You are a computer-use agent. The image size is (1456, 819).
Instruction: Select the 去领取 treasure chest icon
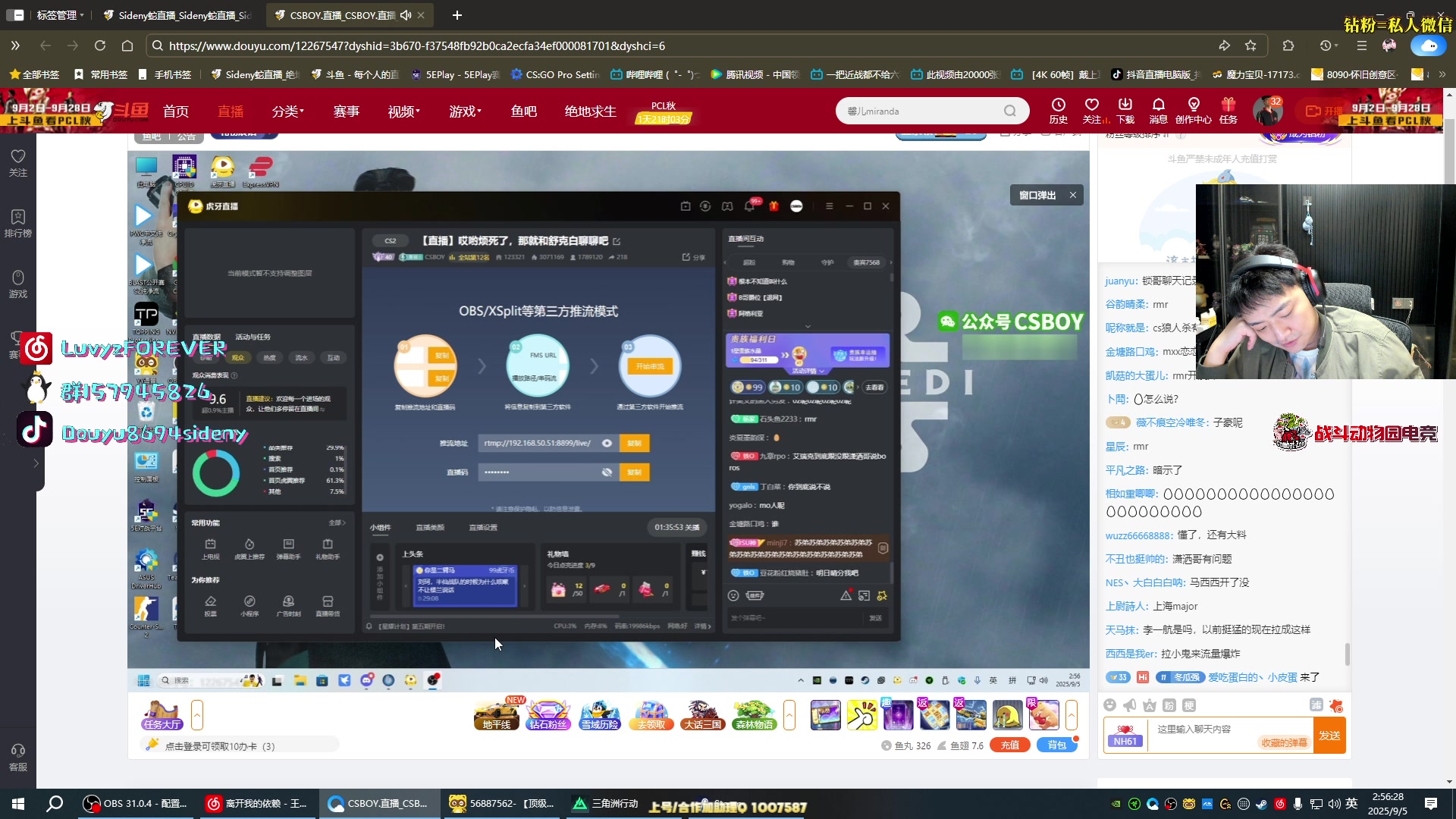point(651,715)
